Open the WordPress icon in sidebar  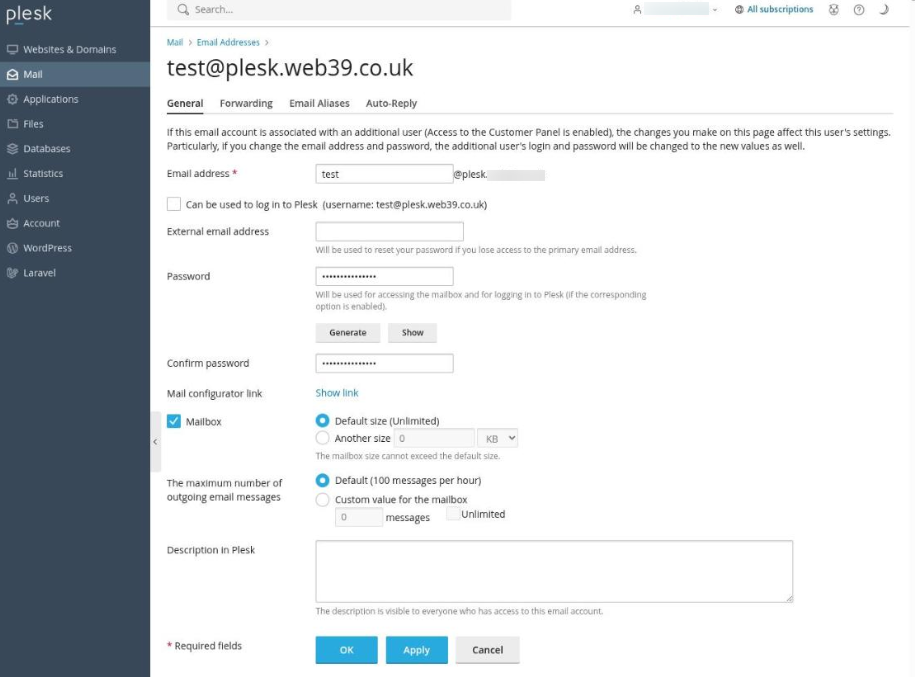click(12, 248)
